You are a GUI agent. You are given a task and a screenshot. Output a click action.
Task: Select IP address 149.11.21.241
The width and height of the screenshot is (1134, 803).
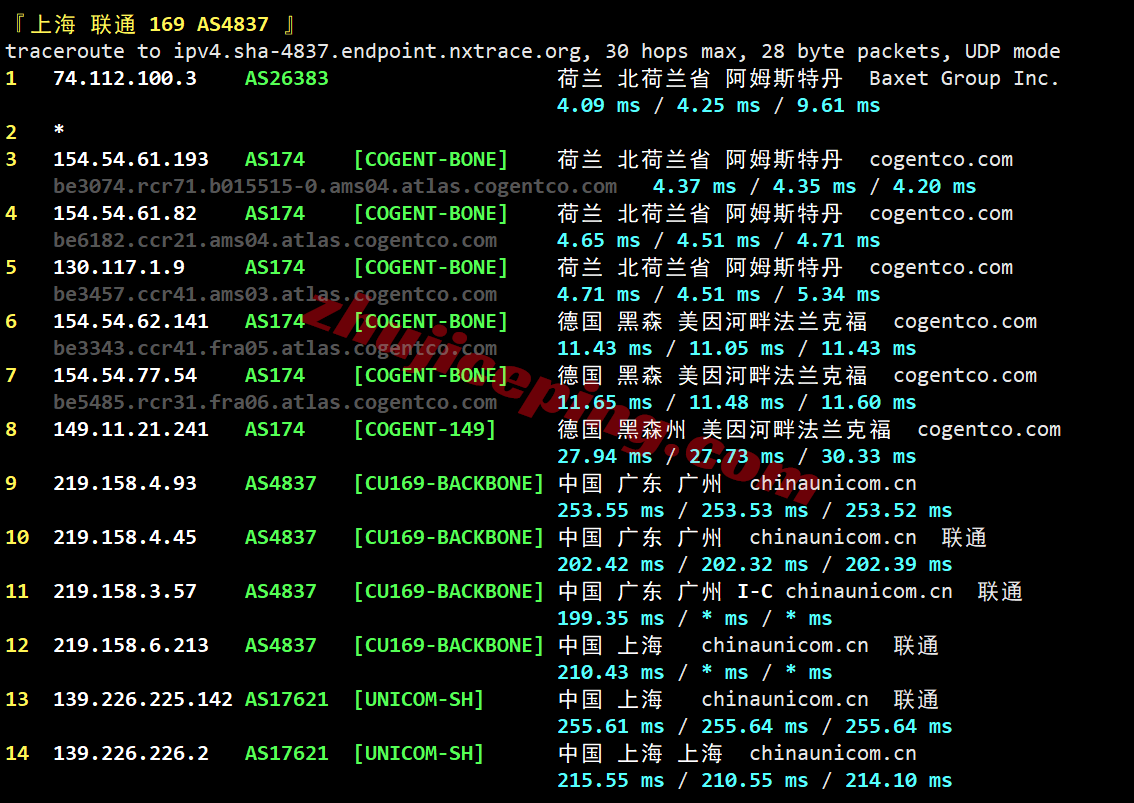coord(131,430)
